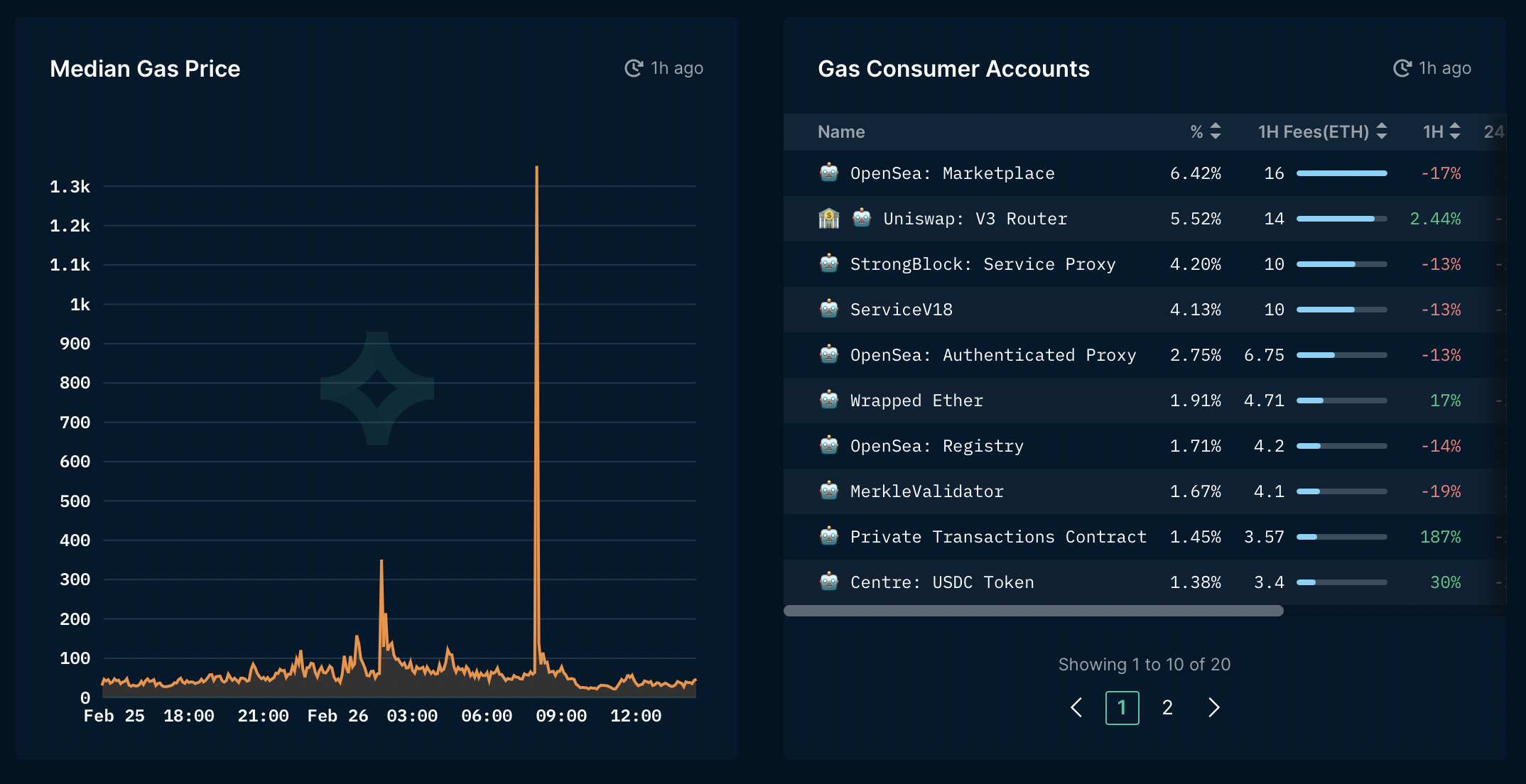
Task: Click the 187% hourly change value
Action: click(x=1440, y=537)
